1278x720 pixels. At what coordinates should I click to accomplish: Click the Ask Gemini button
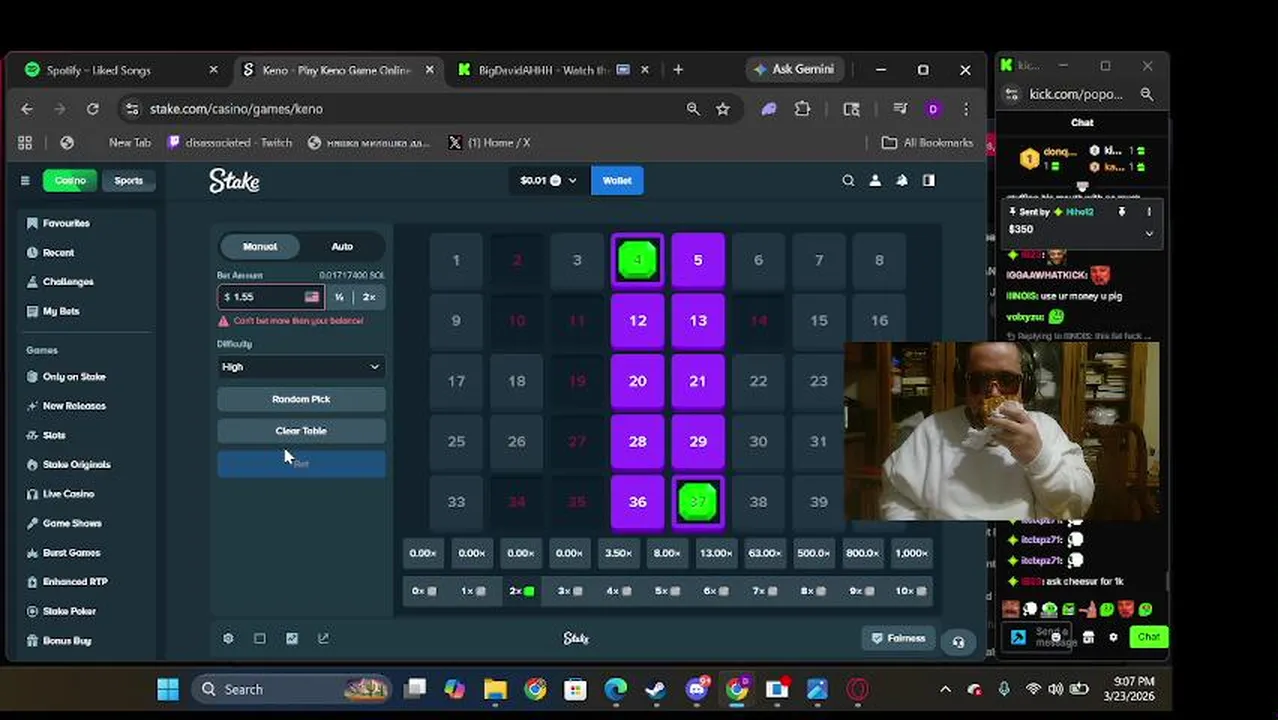pyautogui.click(x=794, y=70)
